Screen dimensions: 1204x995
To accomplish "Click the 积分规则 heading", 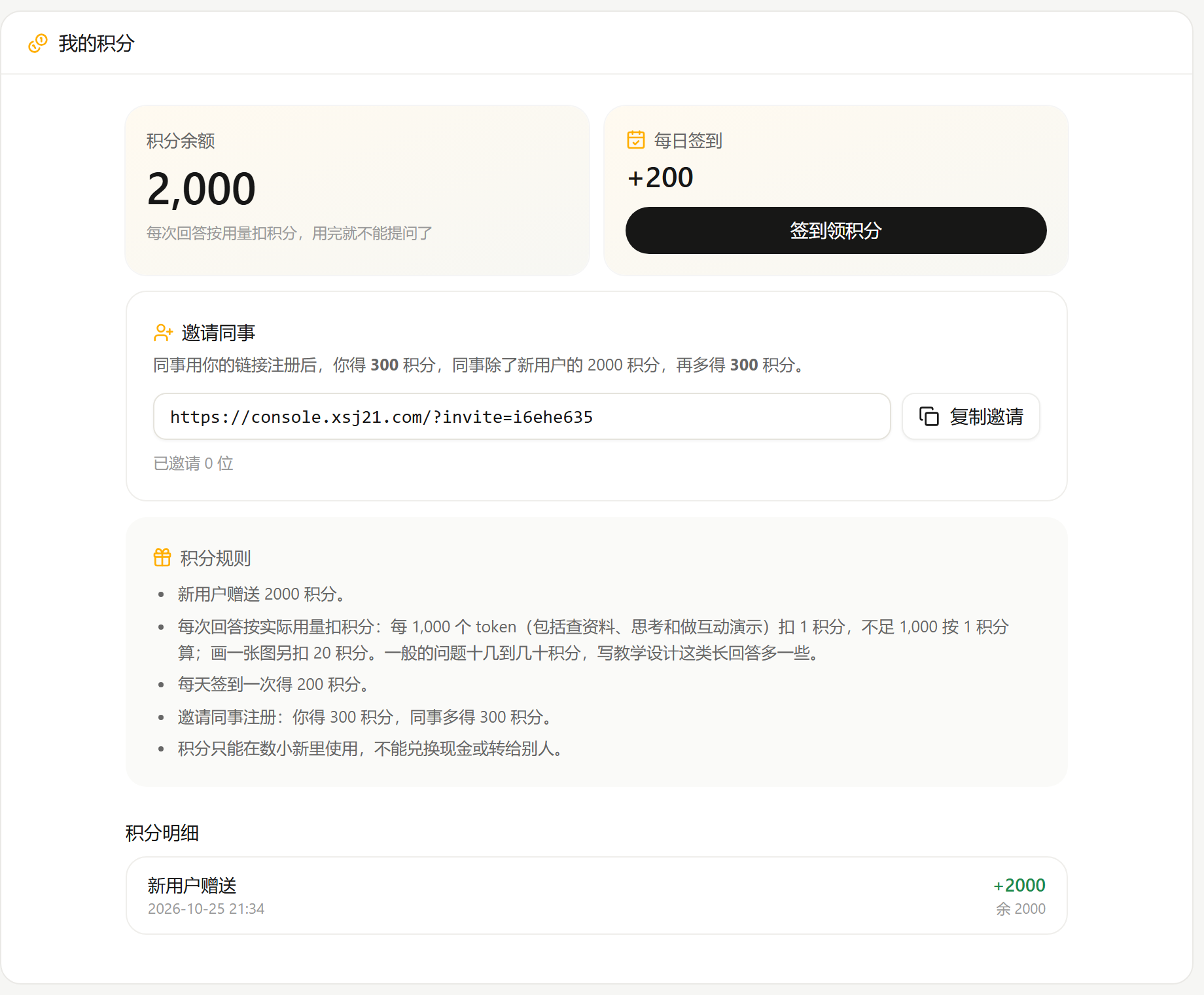I will (216, 558).
